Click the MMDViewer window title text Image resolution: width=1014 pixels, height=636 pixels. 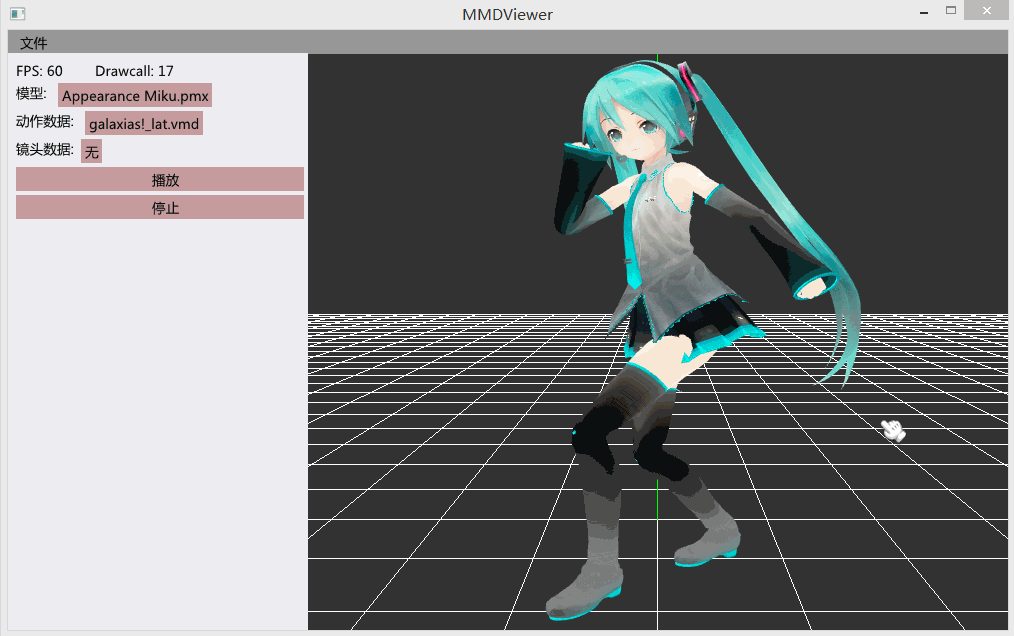507,14
